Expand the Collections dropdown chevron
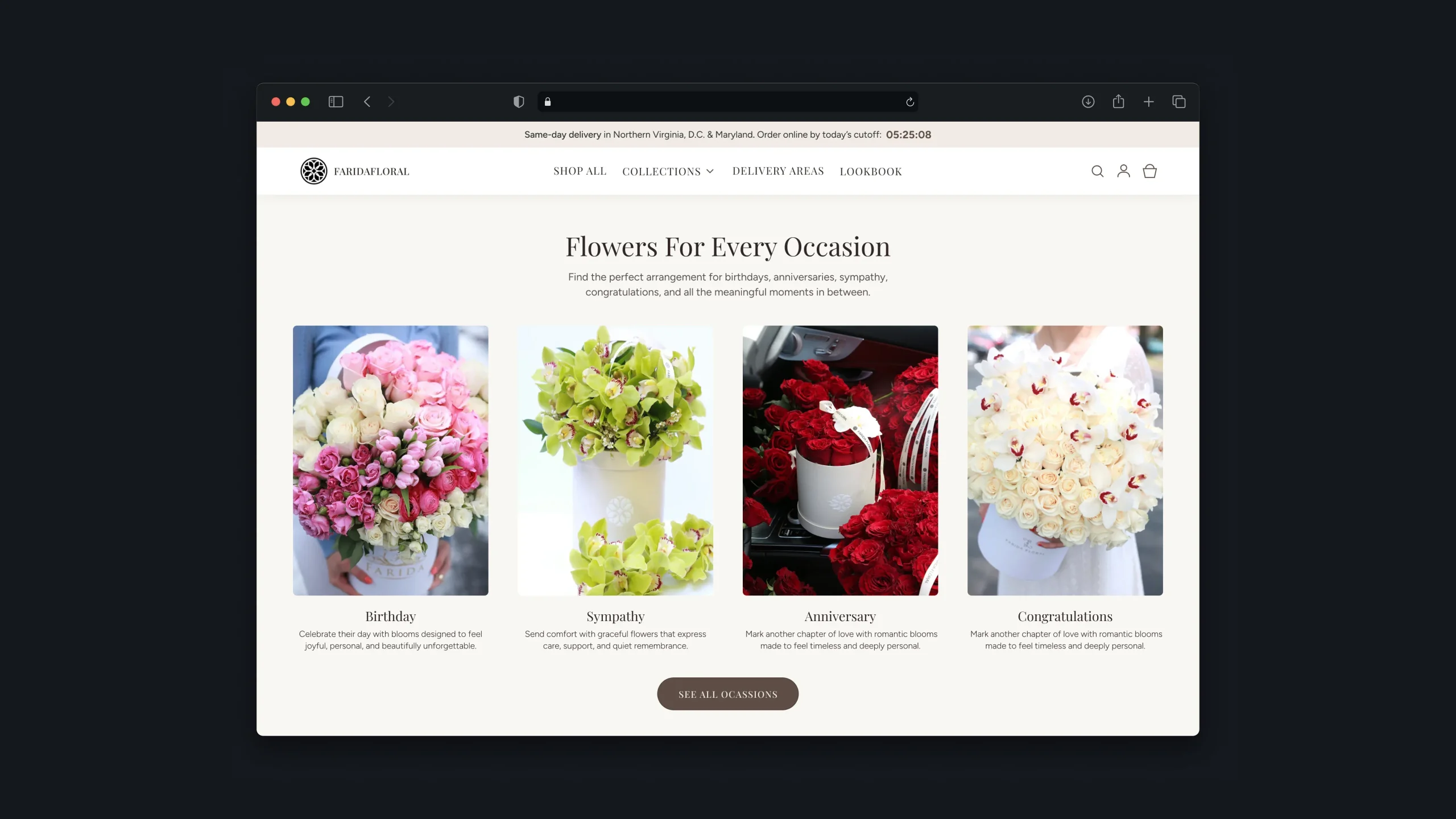Screen dimensions: 1456x819 pos(710,171)
